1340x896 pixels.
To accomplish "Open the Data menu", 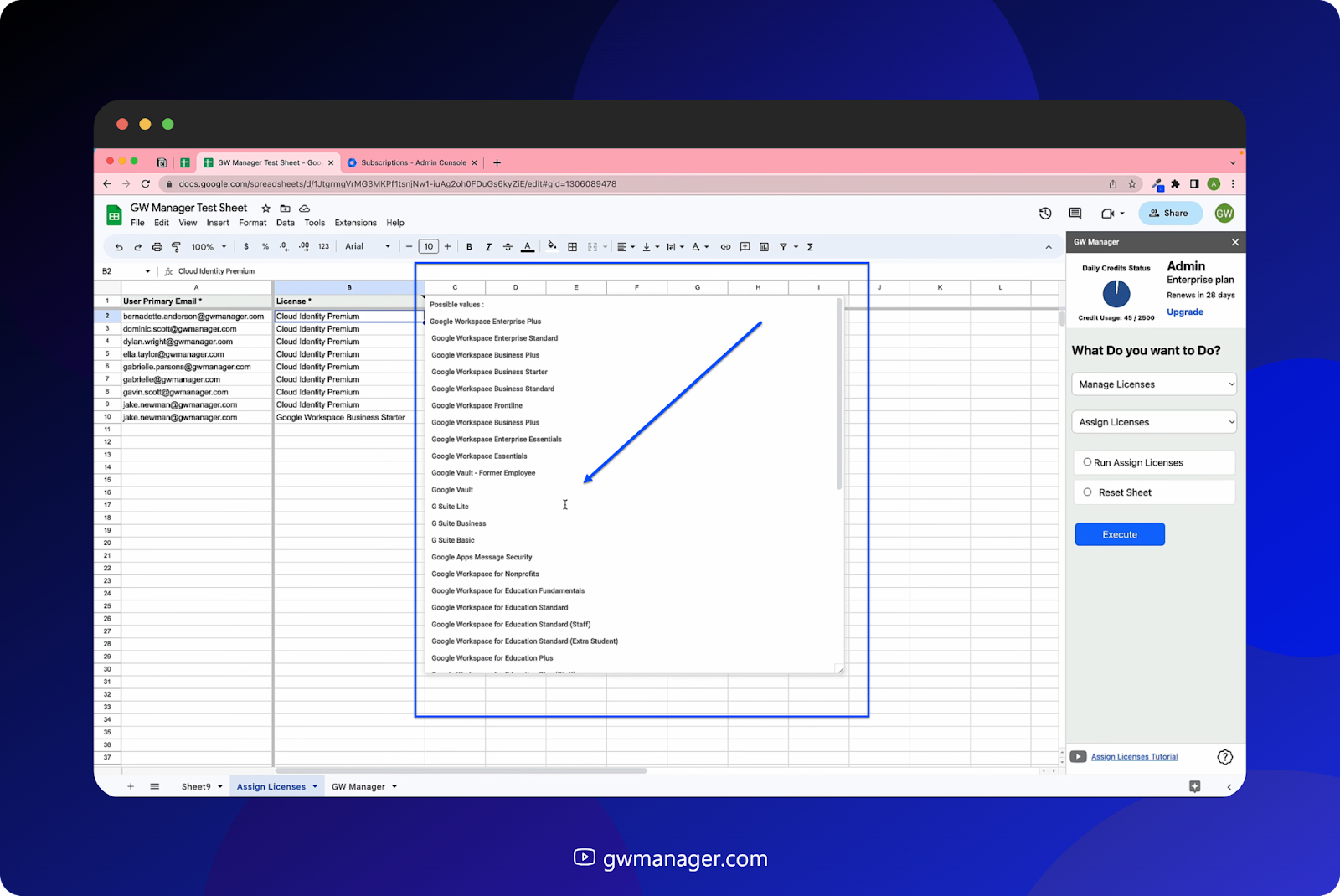I will pyautogui.click(x=286, y=223).
